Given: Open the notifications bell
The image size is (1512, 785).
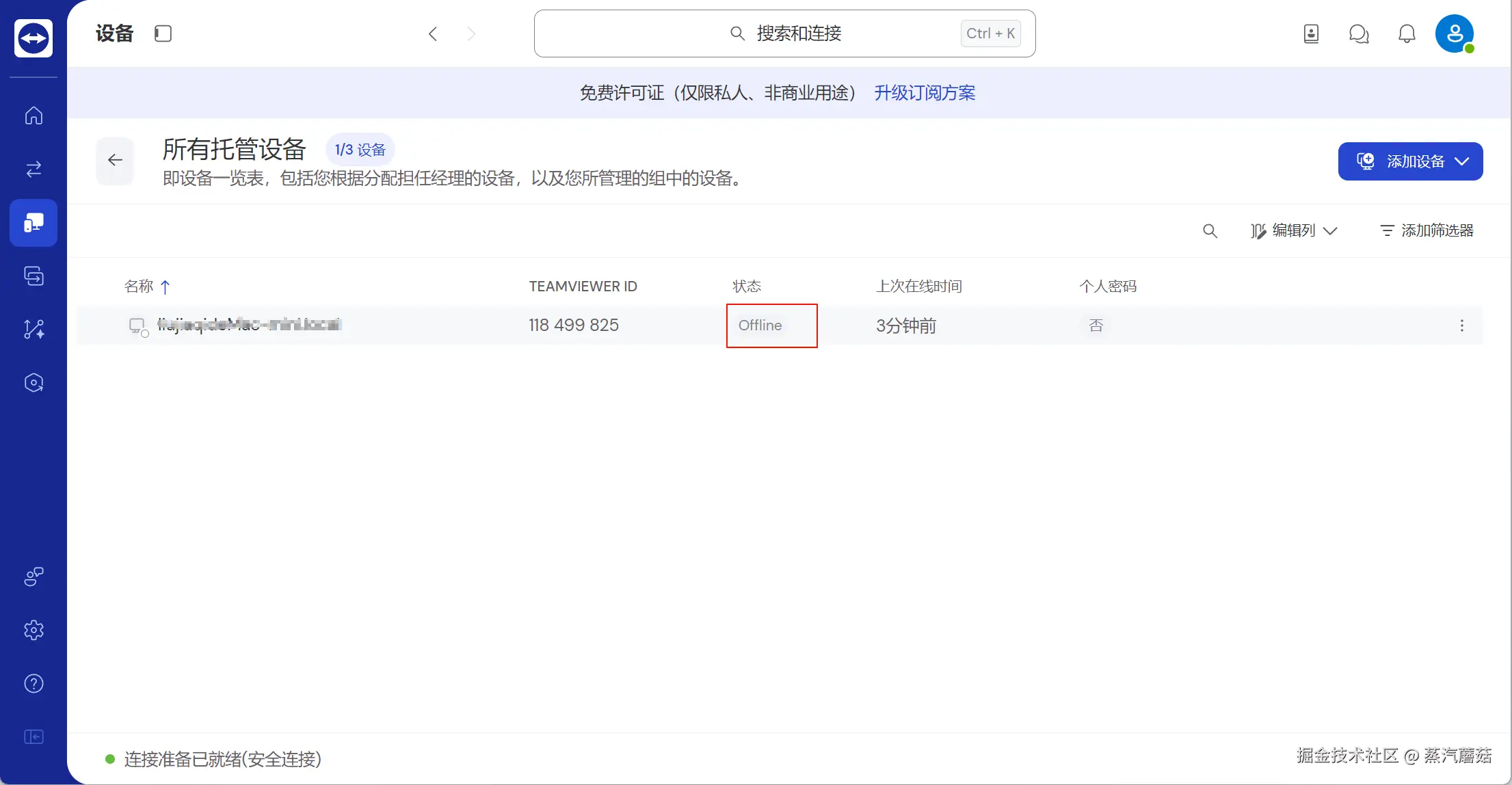Looking at the screenshot, I should tap(1406, 34).
